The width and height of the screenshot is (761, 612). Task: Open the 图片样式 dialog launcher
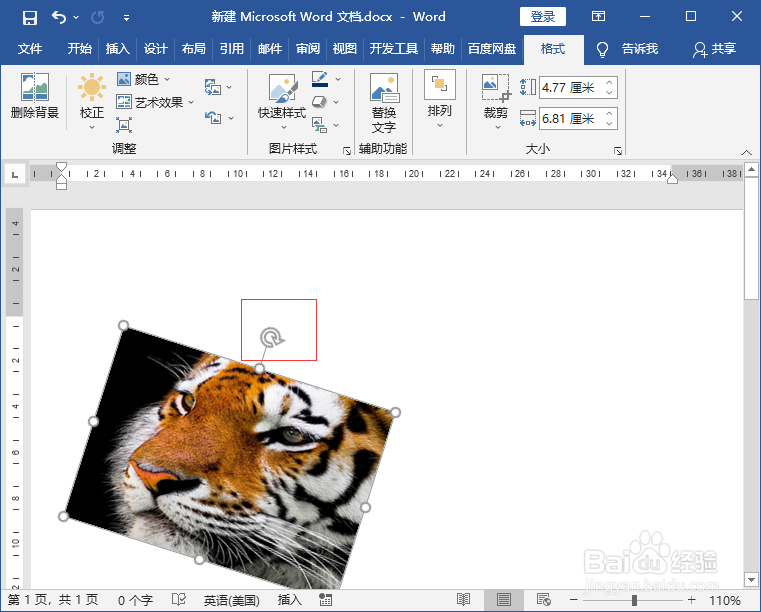[347, 151]
